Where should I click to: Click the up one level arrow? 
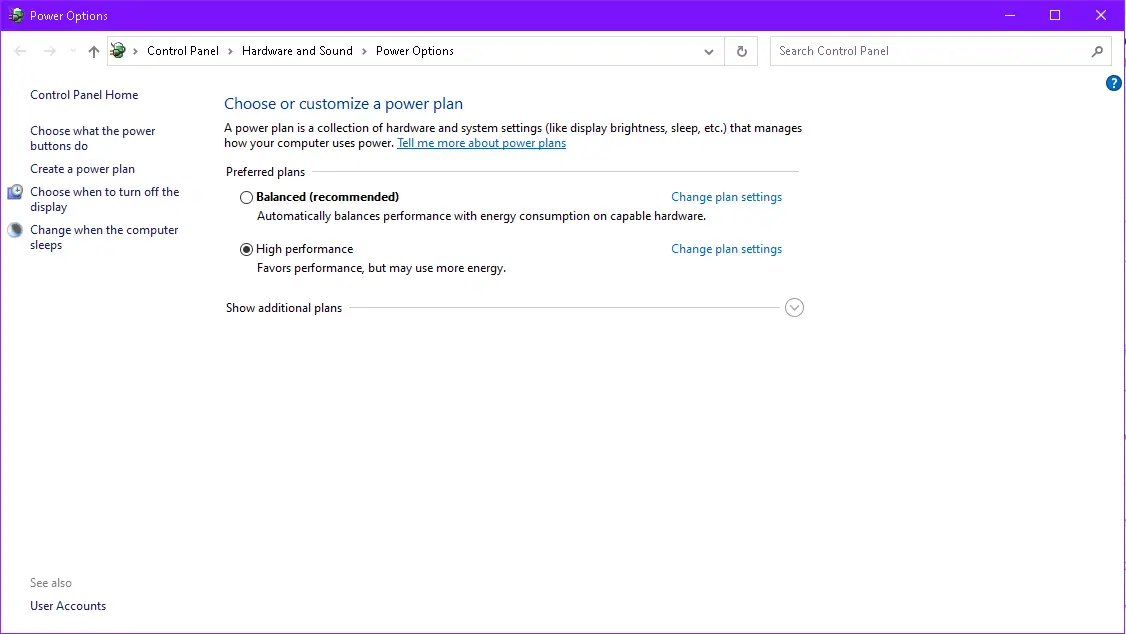(x=92, y=50)
